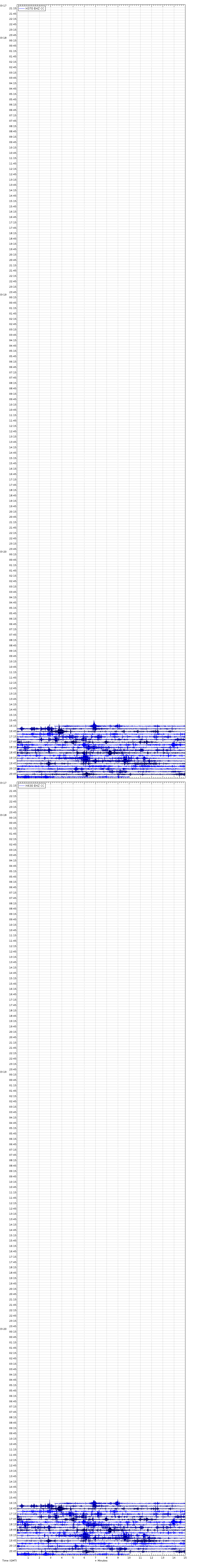Click the first 21:15 row label in H43D plot

coord(13,786)
